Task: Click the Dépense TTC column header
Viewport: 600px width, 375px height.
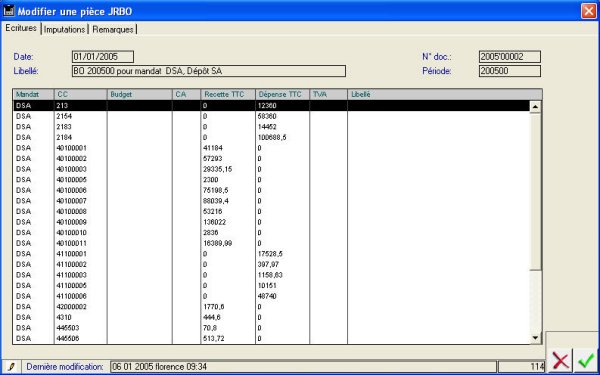Action: pos(282,95)
